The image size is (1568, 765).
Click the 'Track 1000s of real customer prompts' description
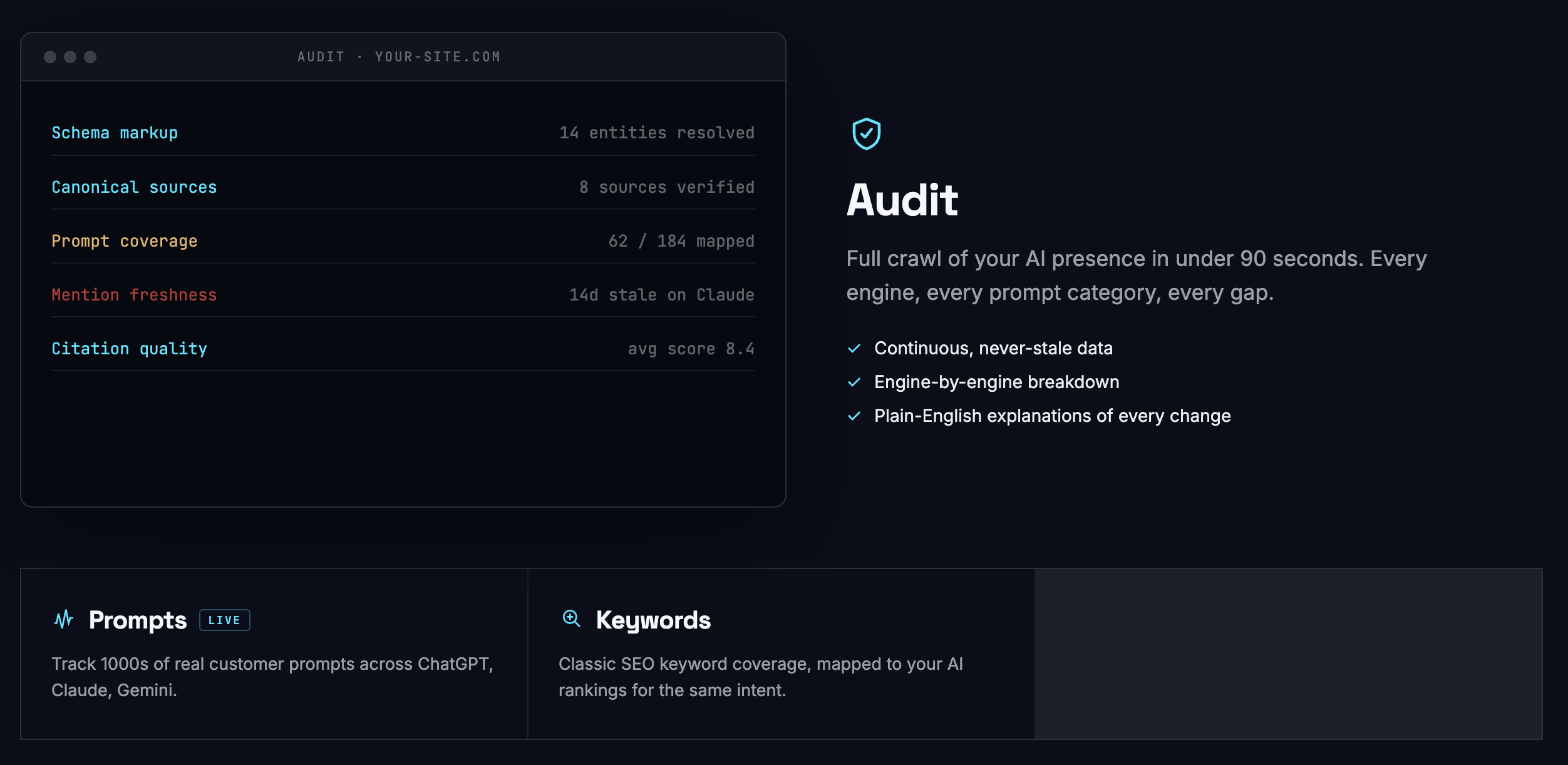pyautogui.click(x=272, y=677)
